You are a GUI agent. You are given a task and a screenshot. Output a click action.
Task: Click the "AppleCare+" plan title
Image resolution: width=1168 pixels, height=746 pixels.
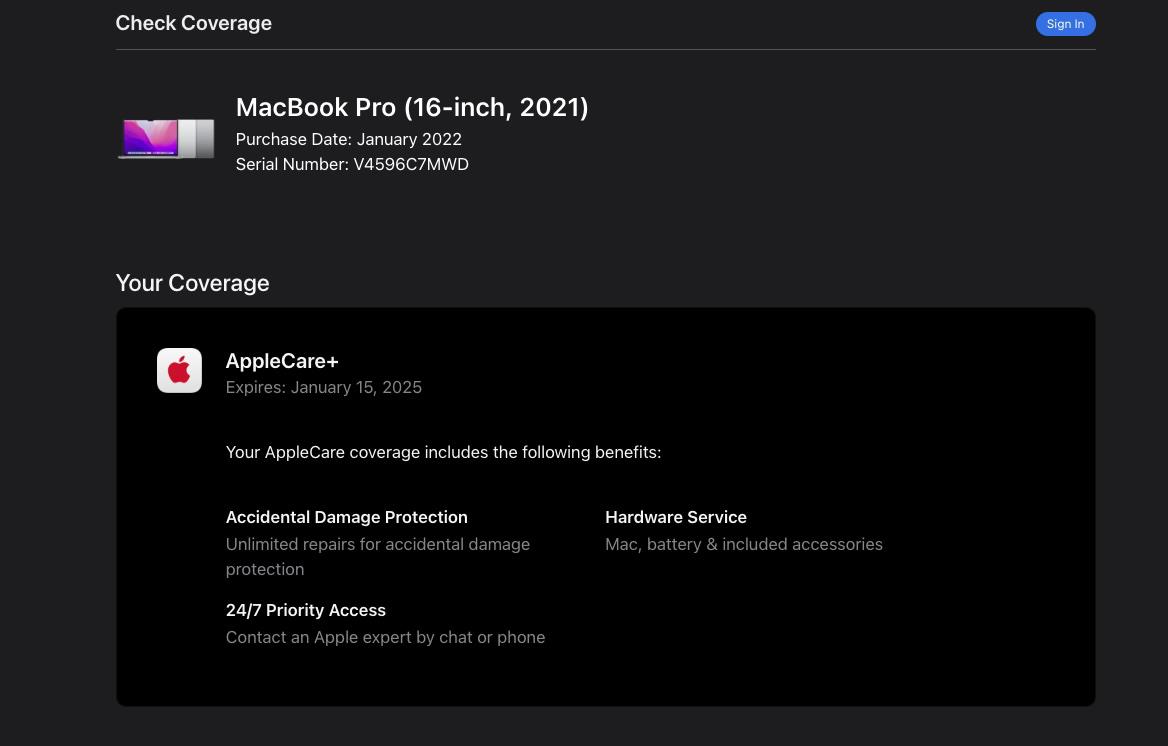[x=282, y=361]
